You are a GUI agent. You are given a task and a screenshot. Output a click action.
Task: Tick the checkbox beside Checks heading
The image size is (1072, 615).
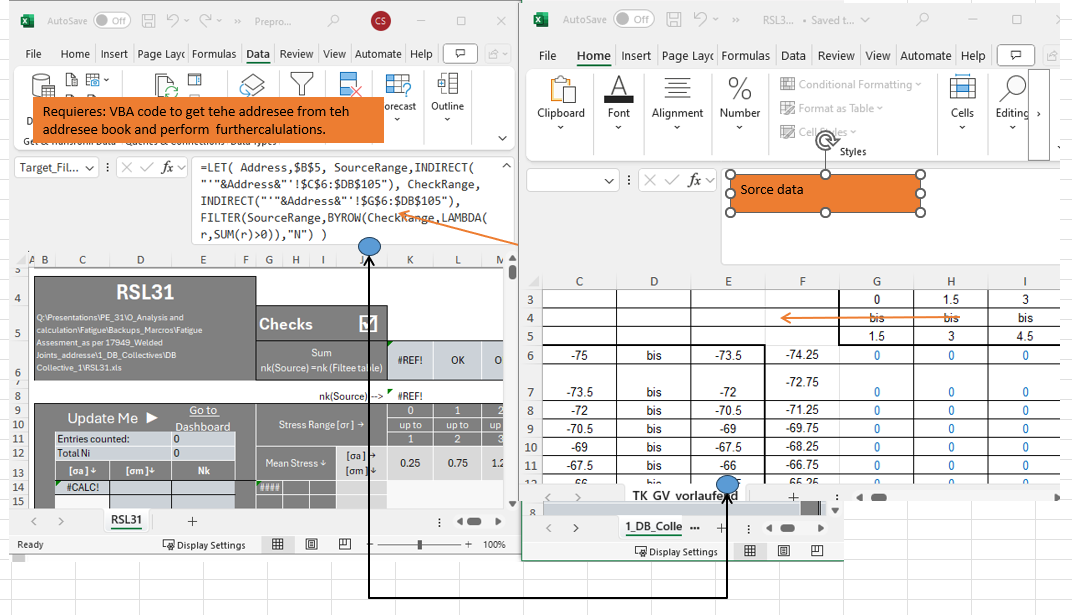click(368, 324)
